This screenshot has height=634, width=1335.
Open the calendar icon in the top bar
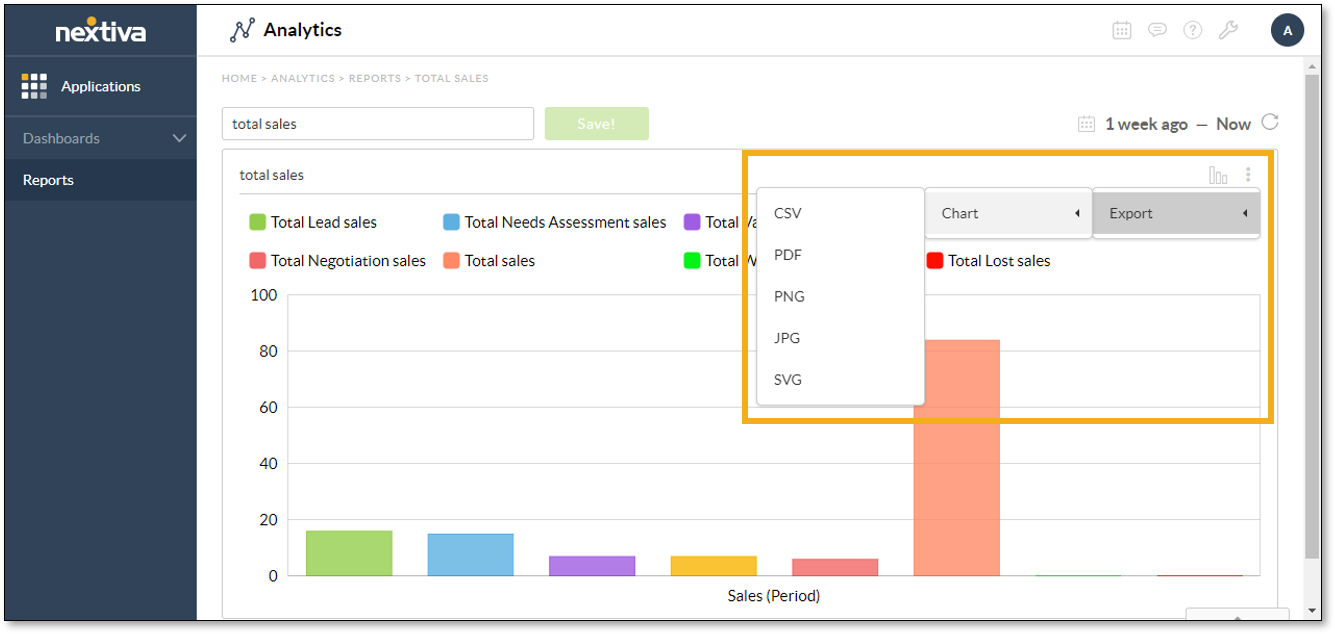pos(1121,29)
